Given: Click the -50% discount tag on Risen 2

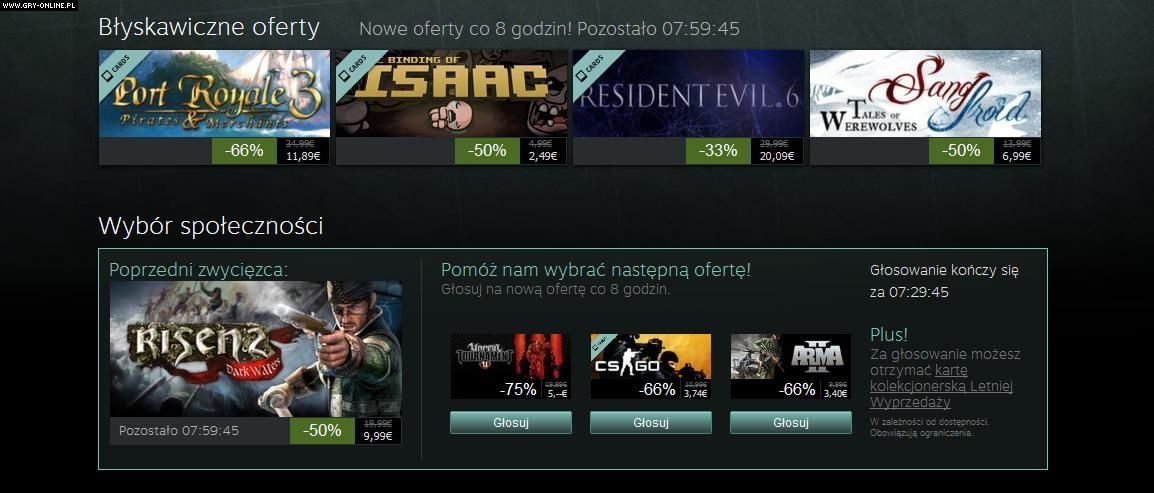Looking at the screenshot, I should pyautogui.click(x=322, y=431).
